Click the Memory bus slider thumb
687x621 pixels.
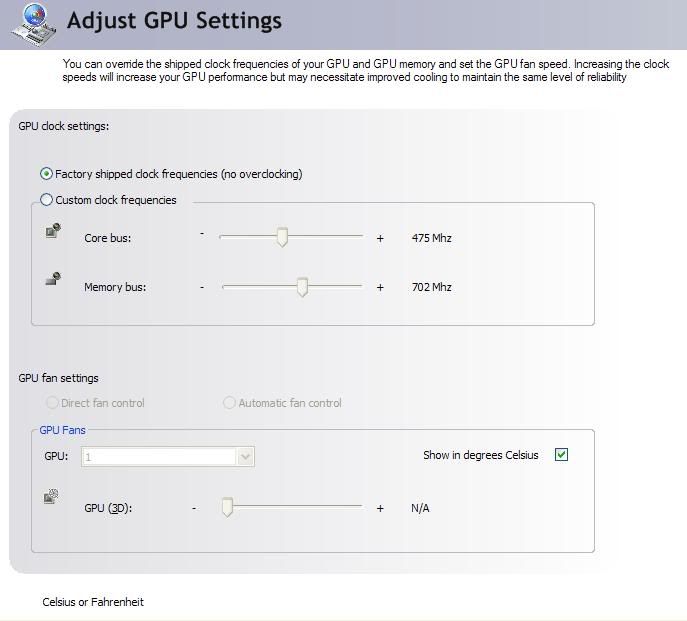pos(302,287)
